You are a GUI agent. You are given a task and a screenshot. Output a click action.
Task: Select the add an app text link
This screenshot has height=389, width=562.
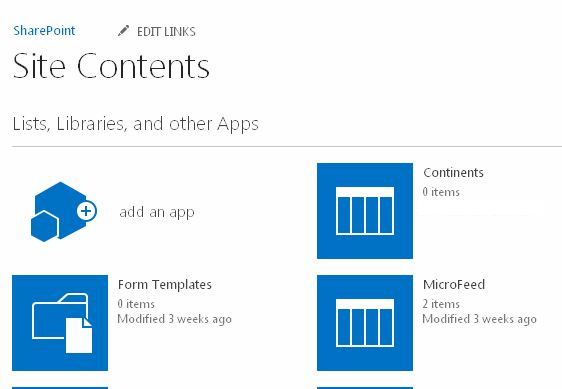point(157,212)
